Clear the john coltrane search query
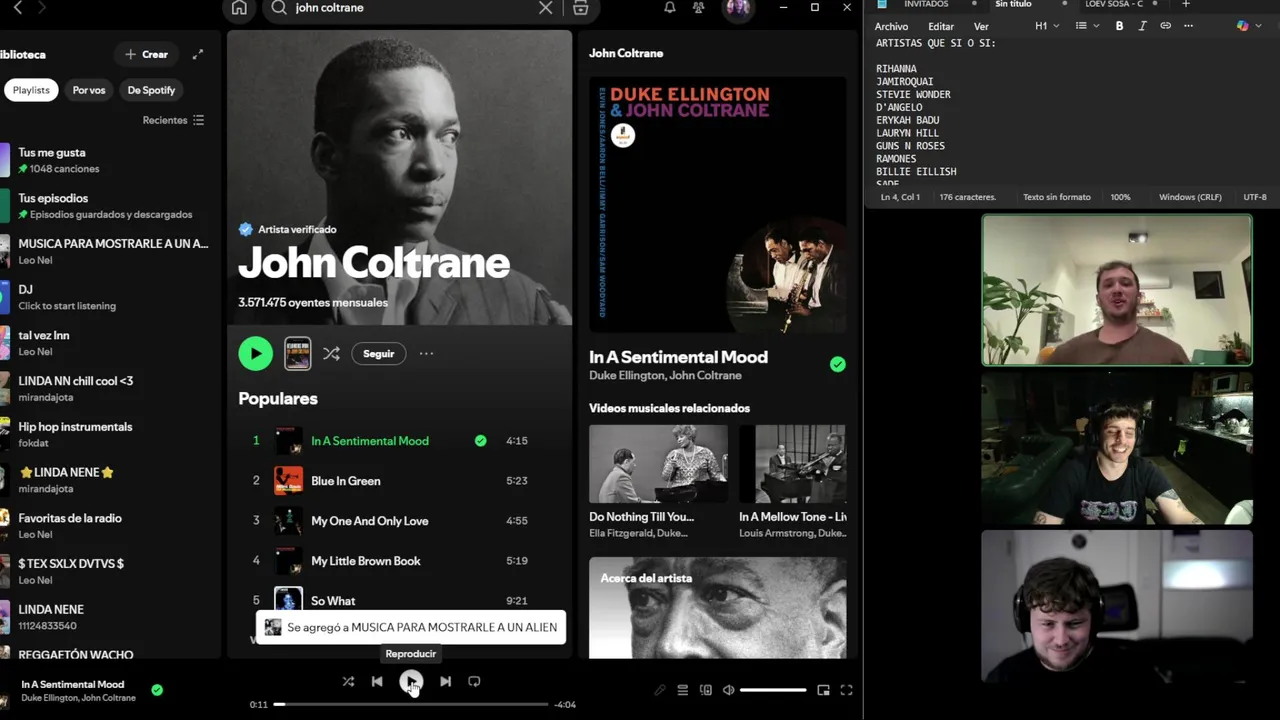 545,8
